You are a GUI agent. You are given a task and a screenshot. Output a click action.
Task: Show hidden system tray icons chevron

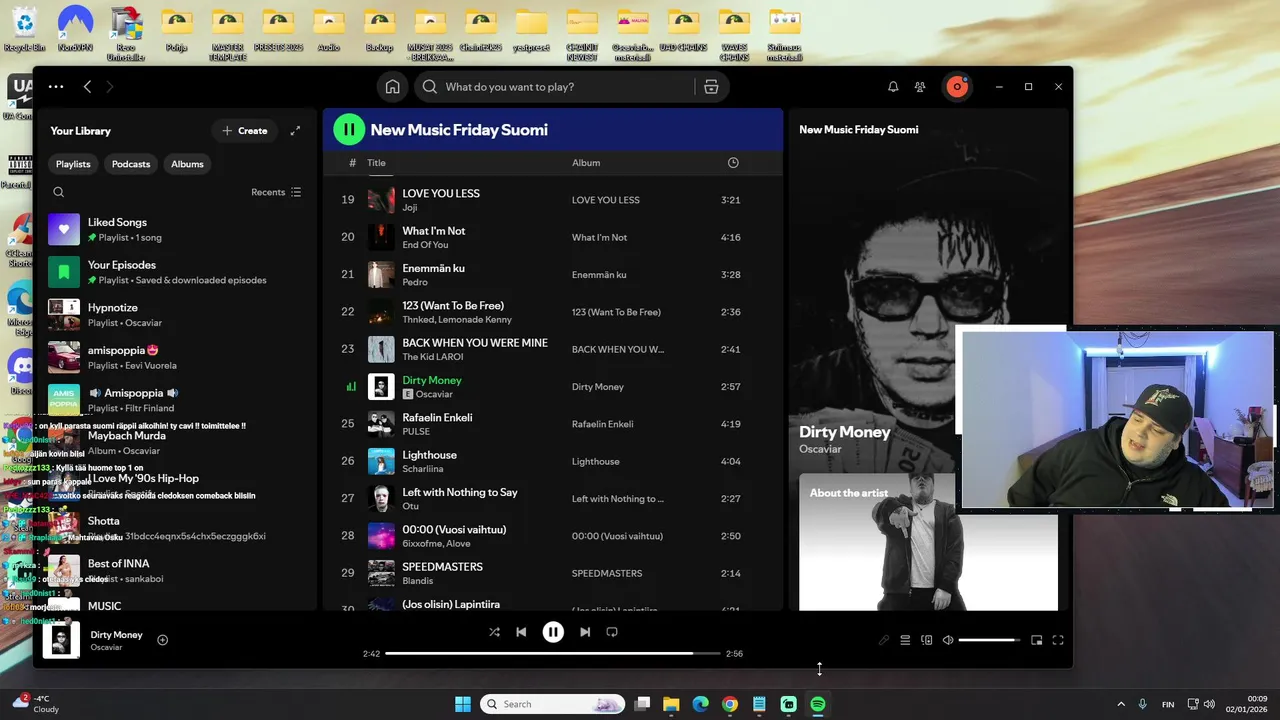[1120, 704]
